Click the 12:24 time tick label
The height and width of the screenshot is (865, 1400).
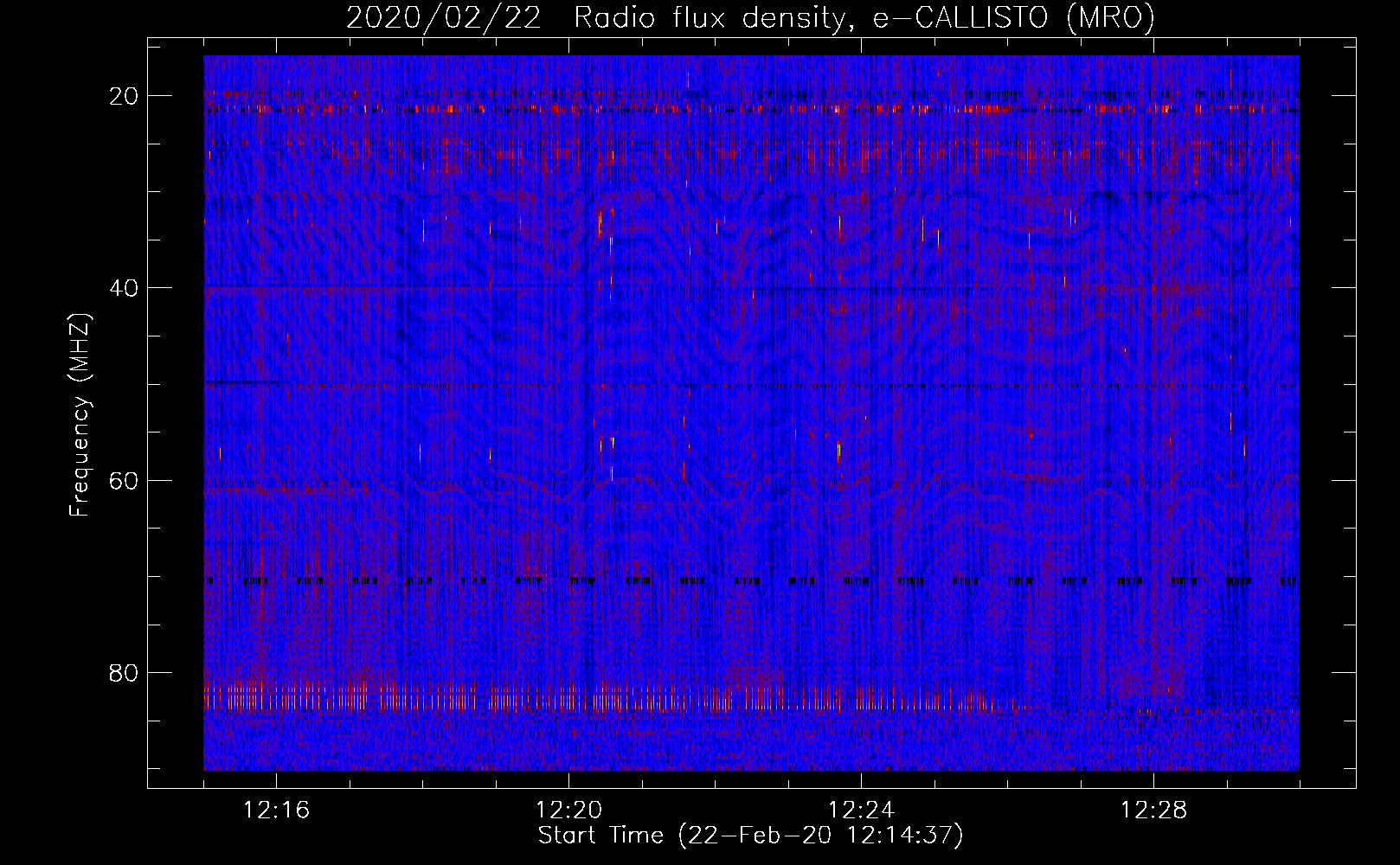[861, 811]
